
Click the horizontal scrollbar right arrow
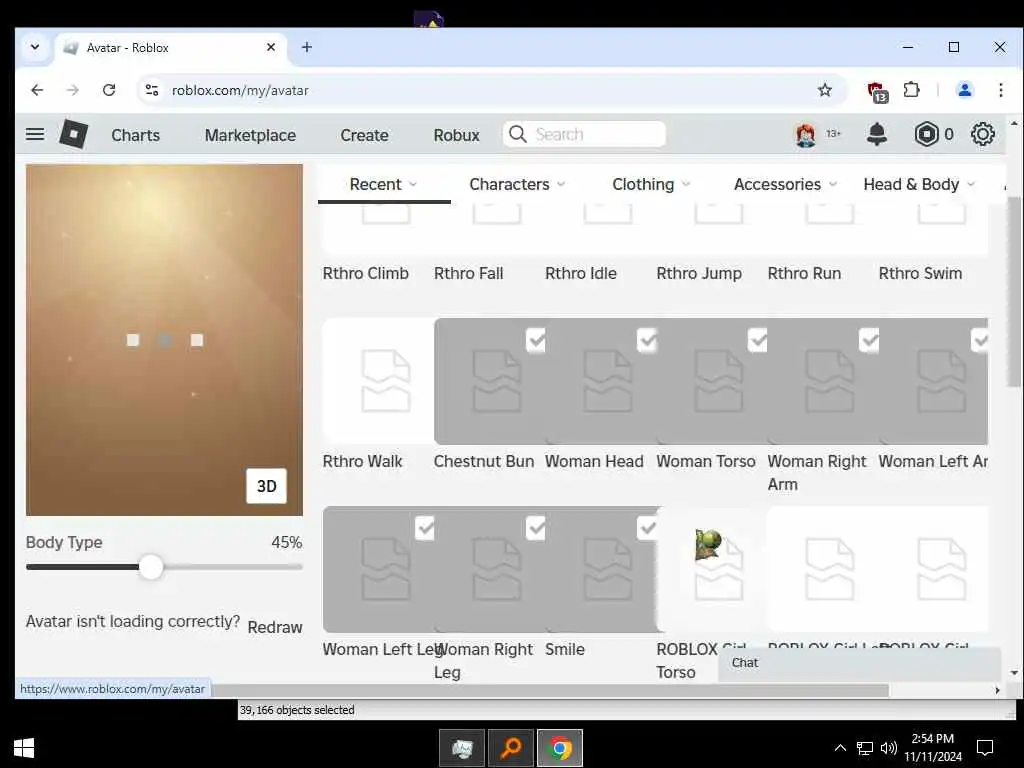[x=997, y=690]
